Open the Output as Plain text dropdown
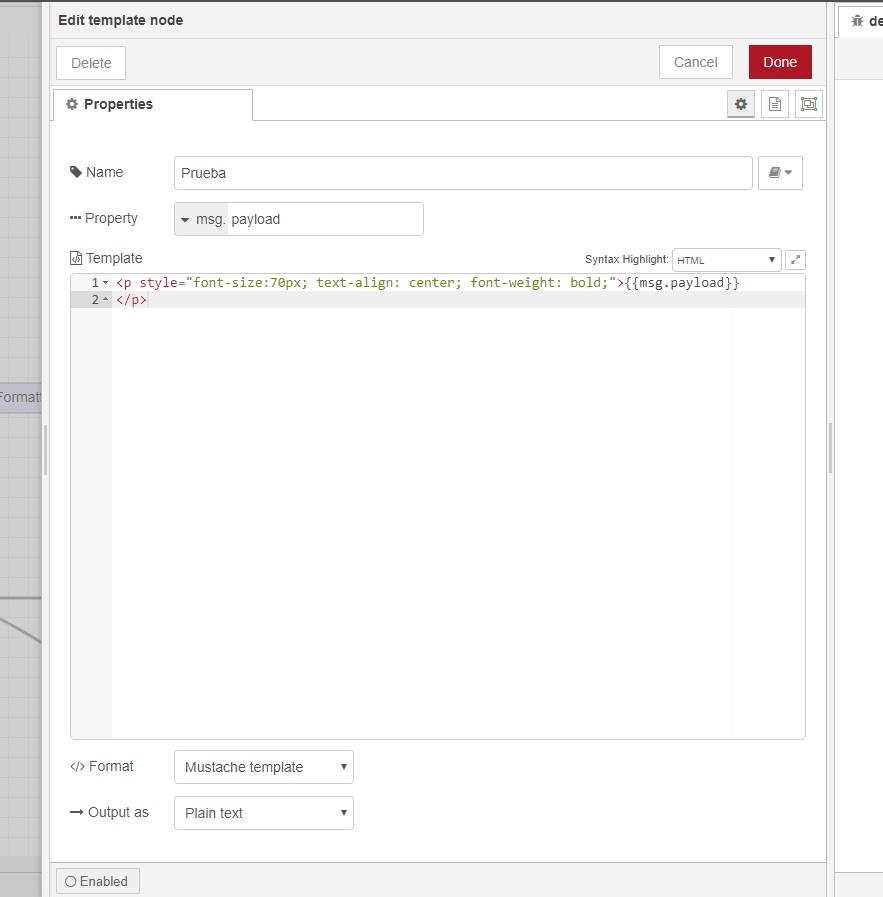The height and width of the screenshot is (897, 883). point(264,813)
